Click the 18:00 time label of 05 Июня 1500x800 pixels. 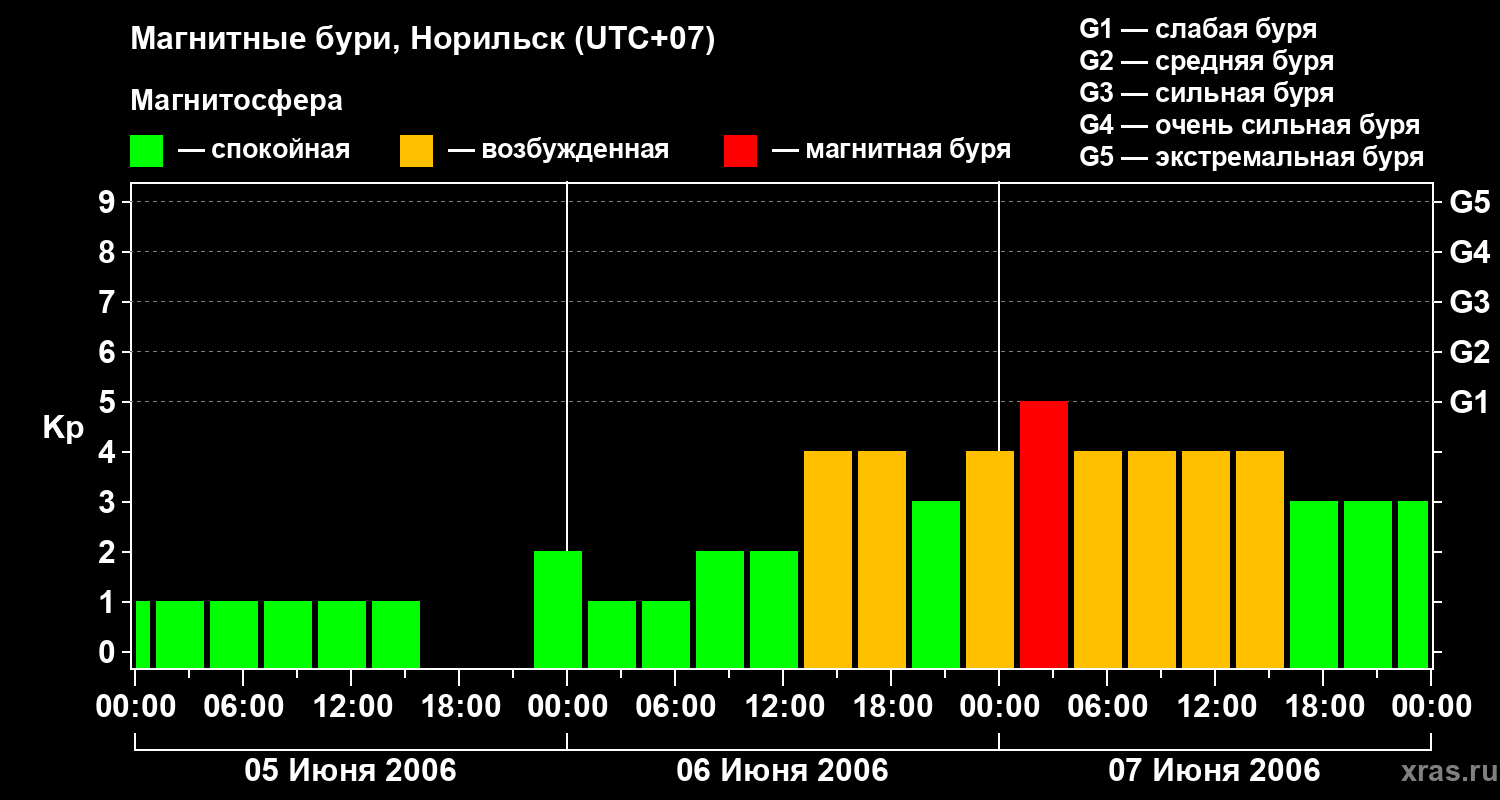pyautogui.click(x=459, y=707)
